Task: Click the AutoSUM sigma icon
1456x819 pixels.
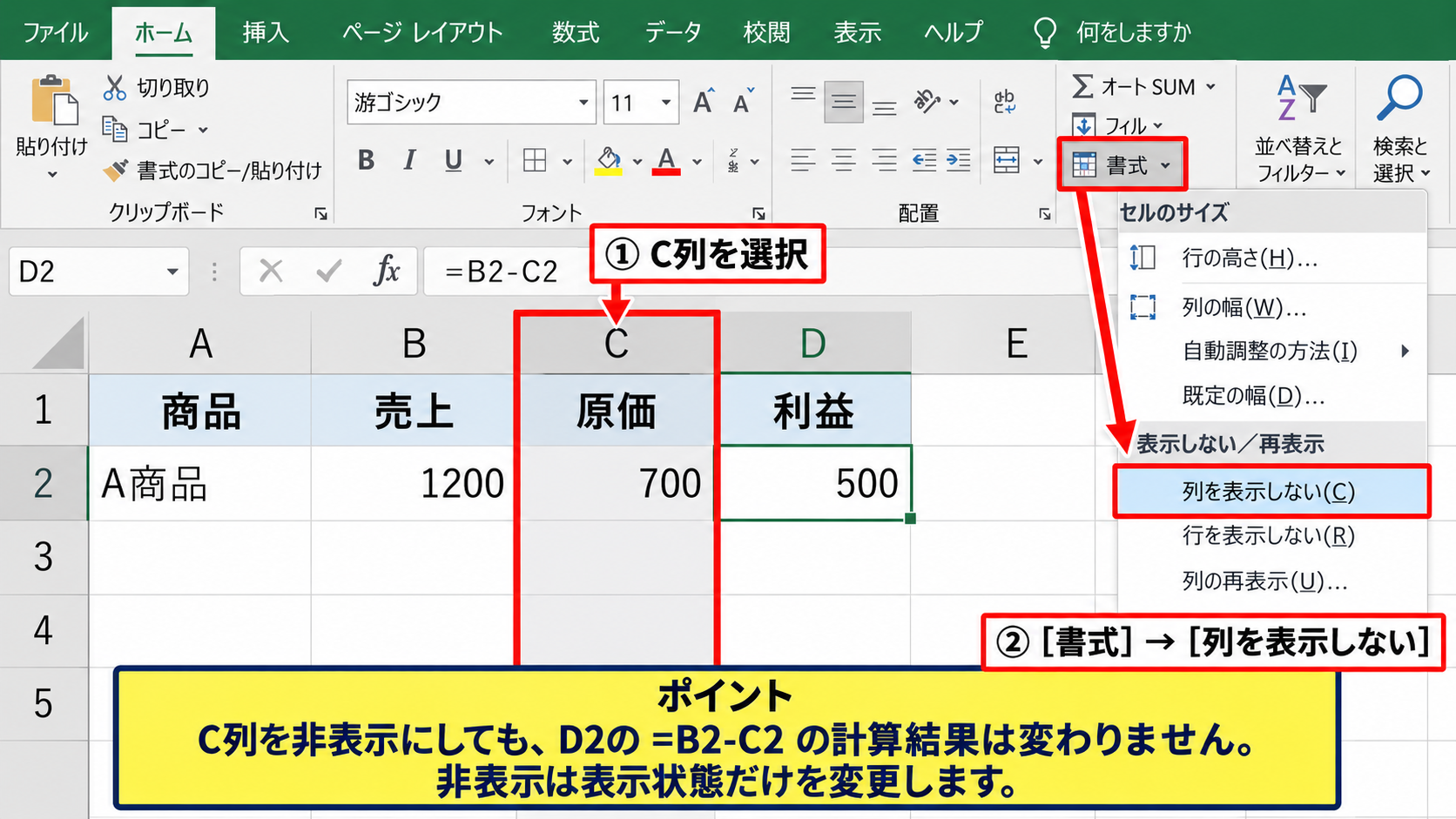Action: (1082, 86)
